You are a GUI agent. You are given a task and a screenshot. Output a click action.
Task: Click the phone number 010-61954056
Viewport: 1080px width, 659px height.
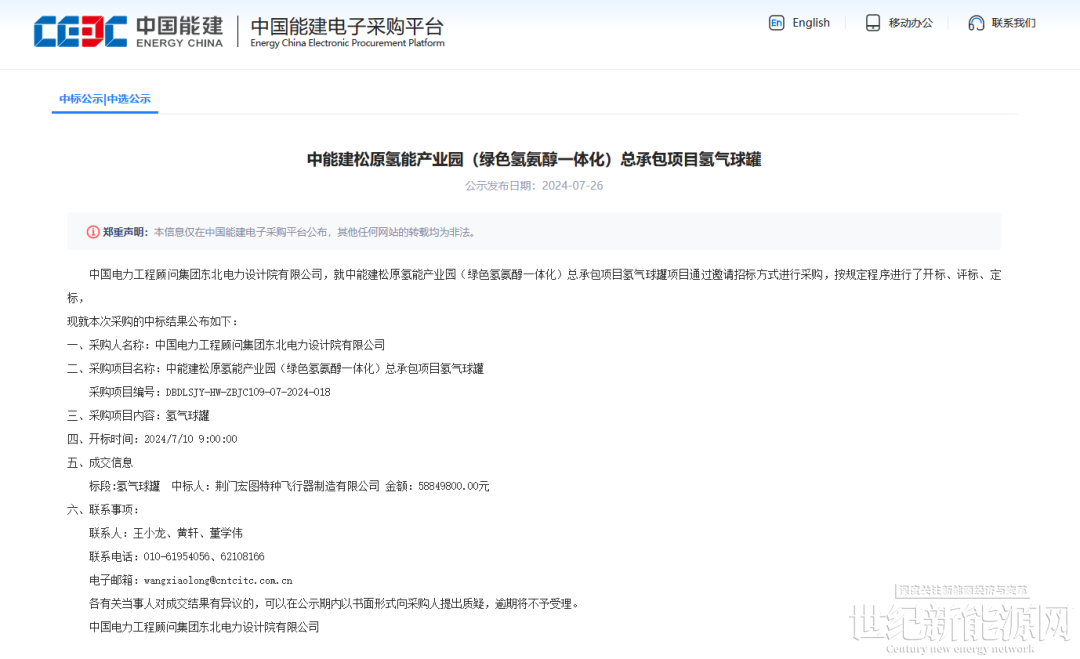point(176,556)
